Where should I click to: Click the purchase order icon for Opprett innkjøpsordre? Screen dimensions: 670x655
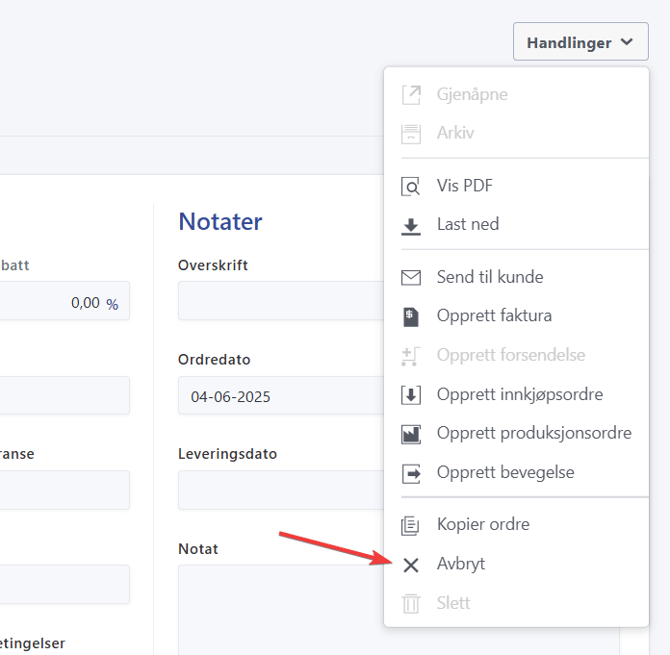point(411,395)
